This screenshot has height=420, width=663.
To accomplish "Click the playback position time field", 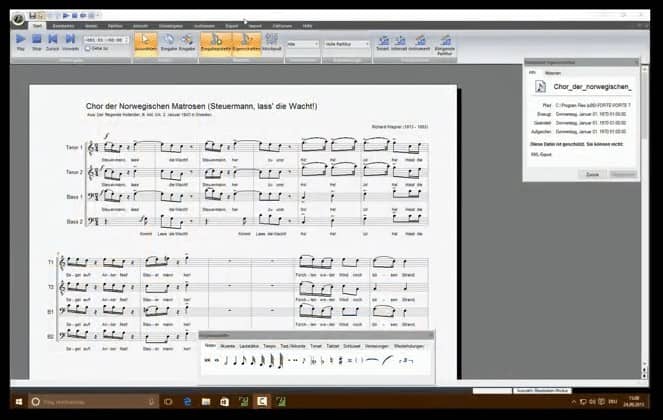I will (x=106, y=40).
